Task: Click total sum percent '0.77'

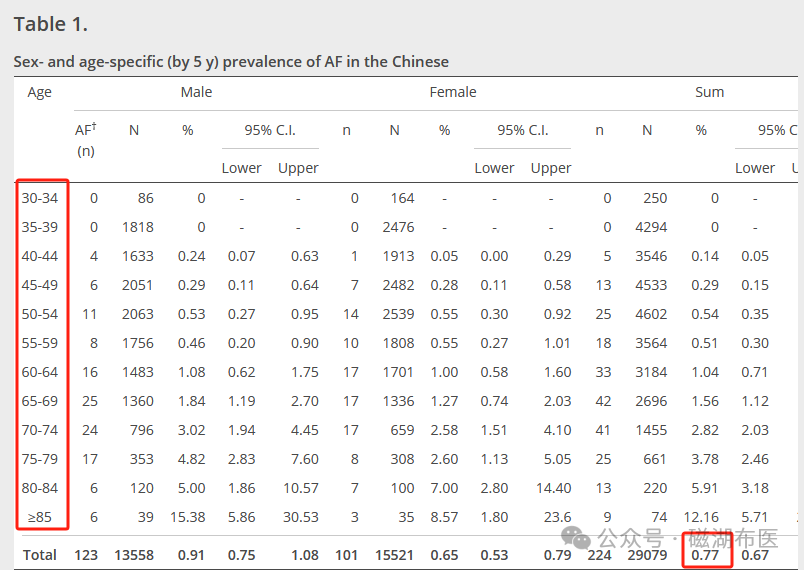Action: 705,555
